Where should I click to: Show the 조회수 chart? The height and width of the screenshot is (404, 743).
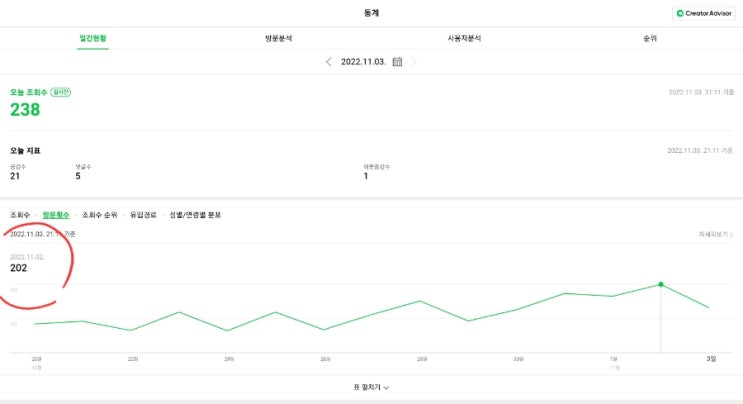20,215
